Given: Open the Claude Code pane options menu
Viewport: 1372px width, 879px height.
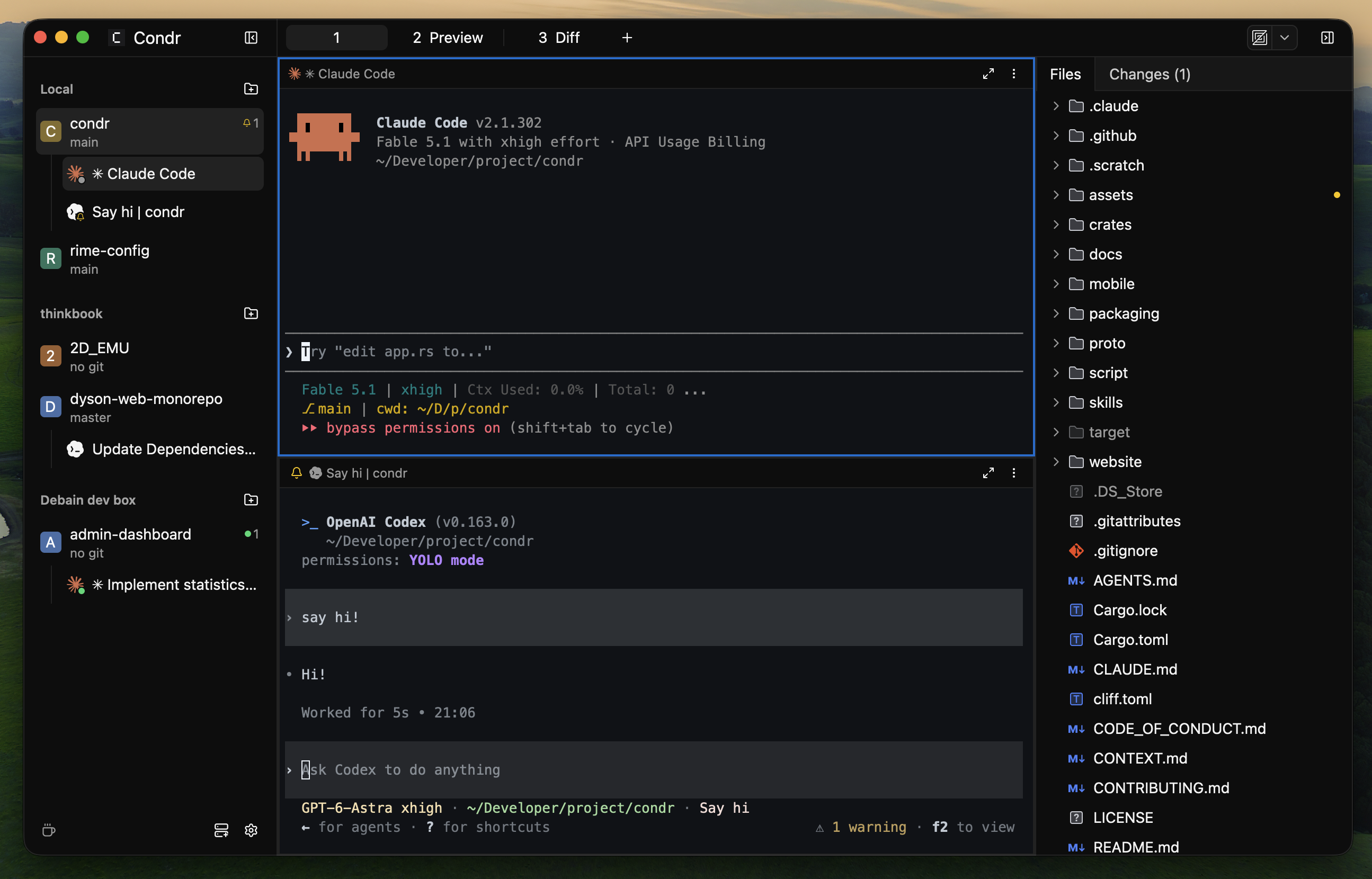Looking at the screenshot, I should coord(1013,74).
